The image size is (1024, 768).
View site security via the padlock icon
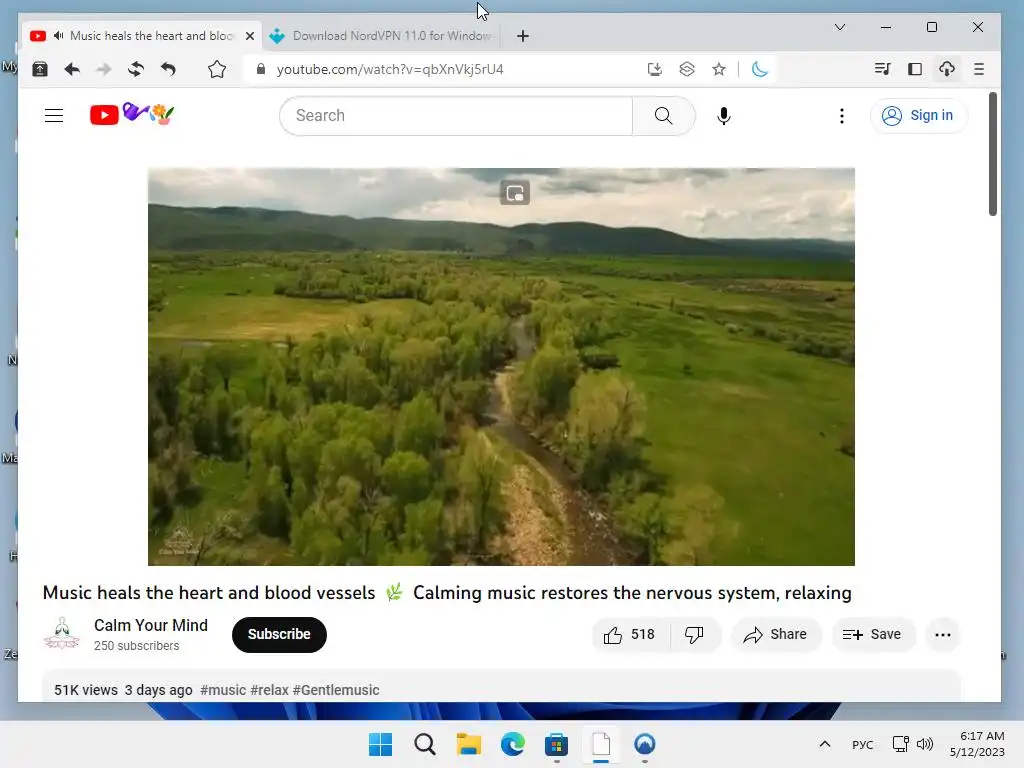[x=261, y=69]
